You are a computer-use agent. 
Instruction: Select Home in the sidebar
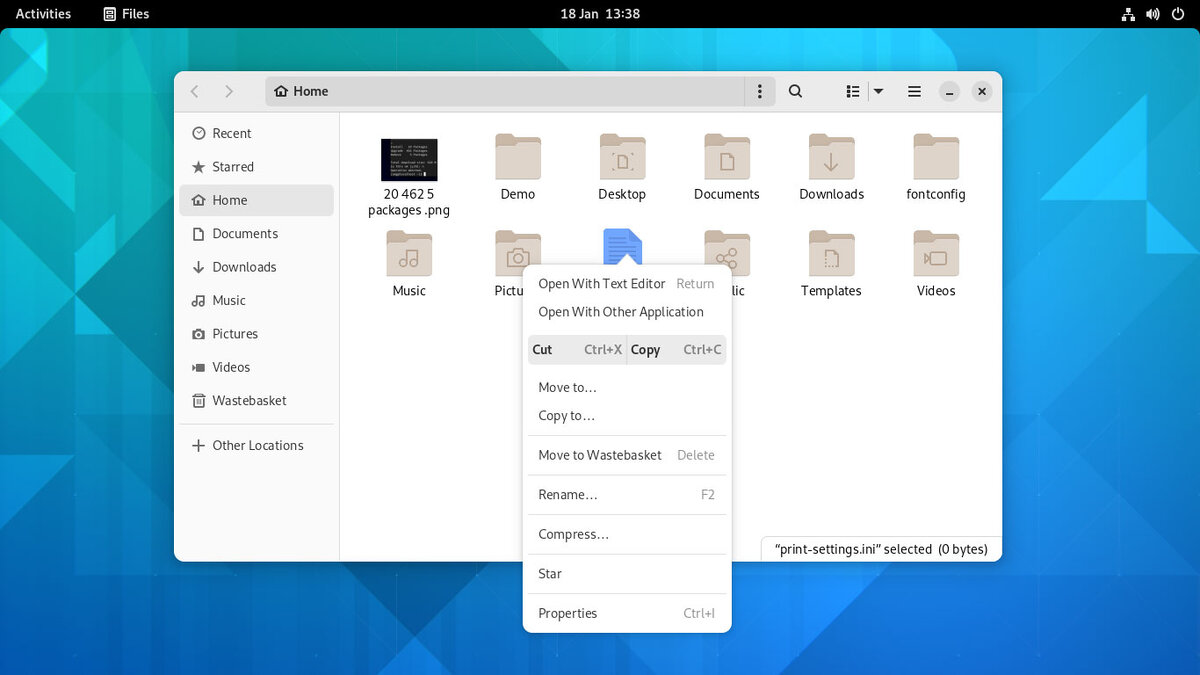pos(256,200)
